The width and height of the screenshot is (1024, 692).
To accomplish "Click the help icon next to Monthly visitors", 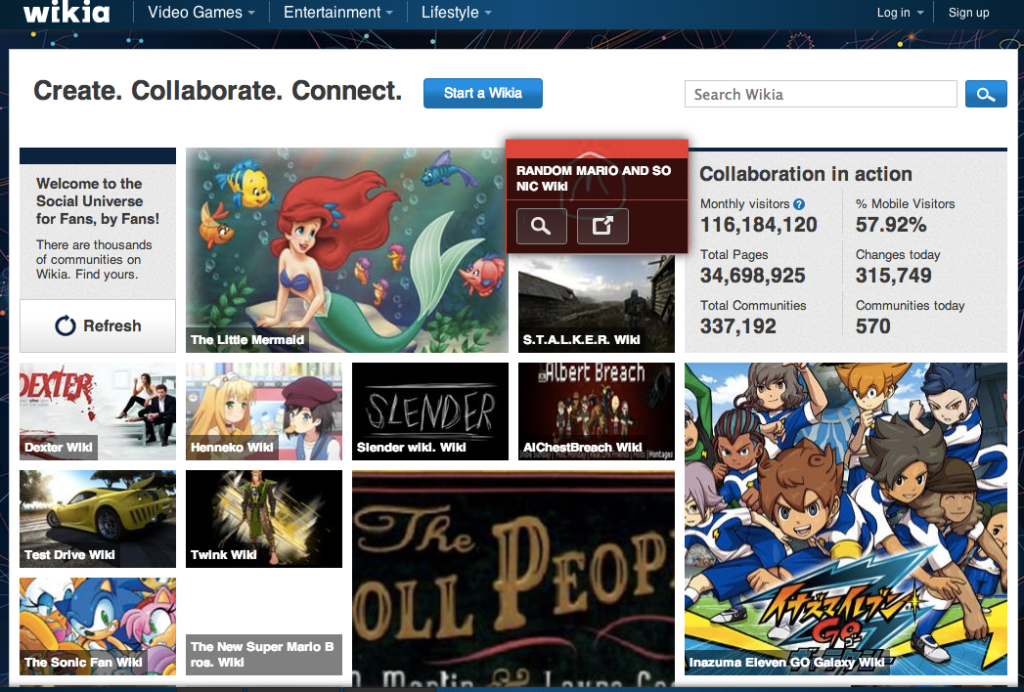I will [799, 204].
